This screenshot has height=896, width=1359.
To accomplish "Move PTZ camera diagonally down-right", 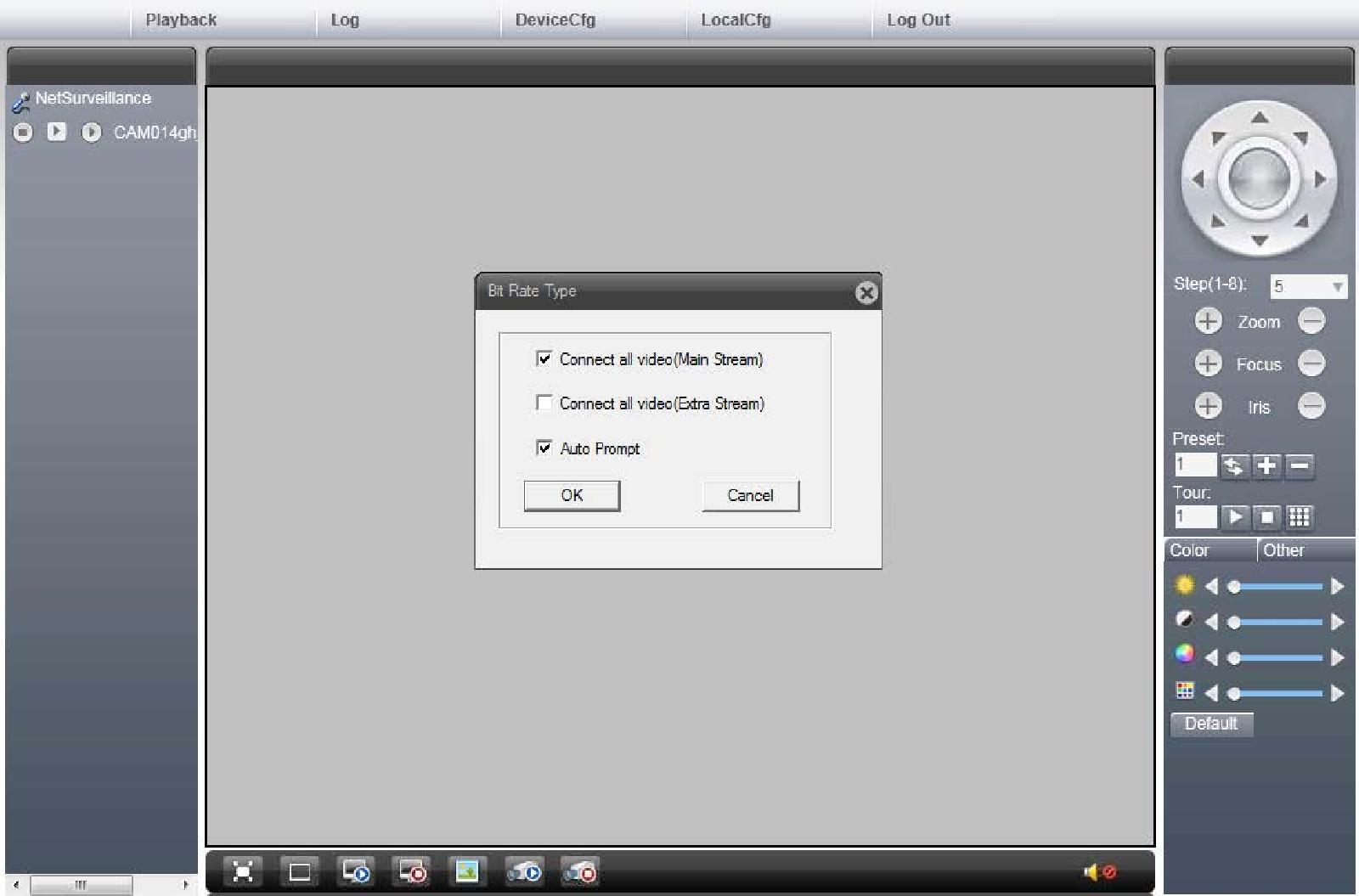I will point(1300,221).
